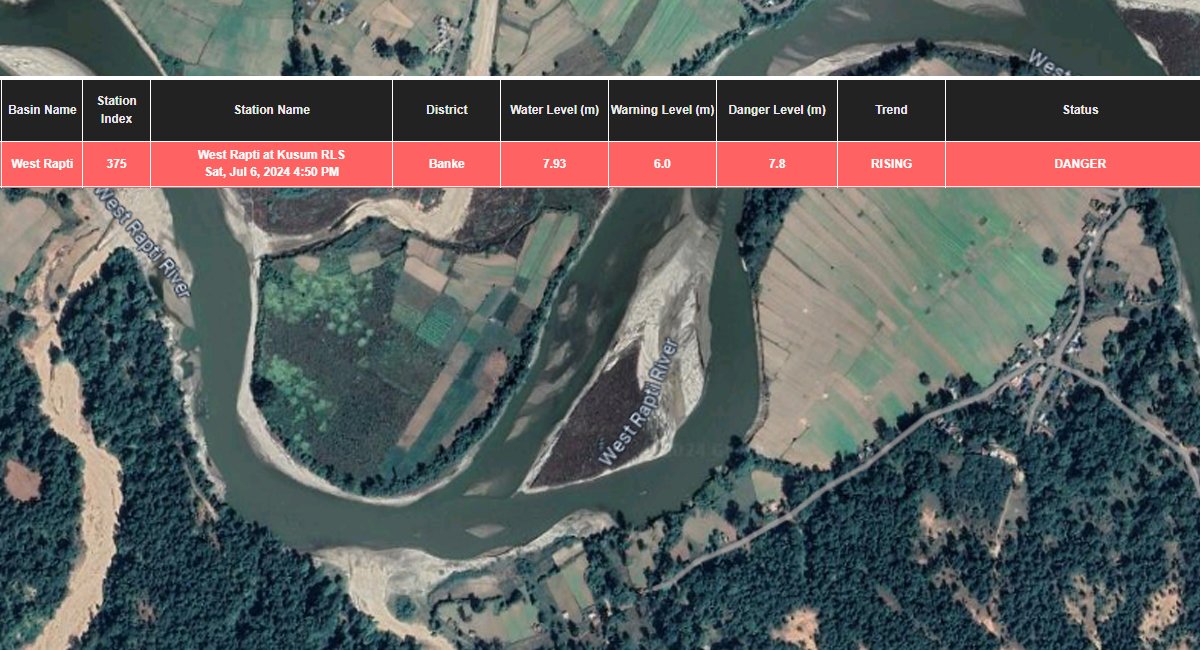
Task: Click the DANGER status cell
Action: (x=1080, y=164)
